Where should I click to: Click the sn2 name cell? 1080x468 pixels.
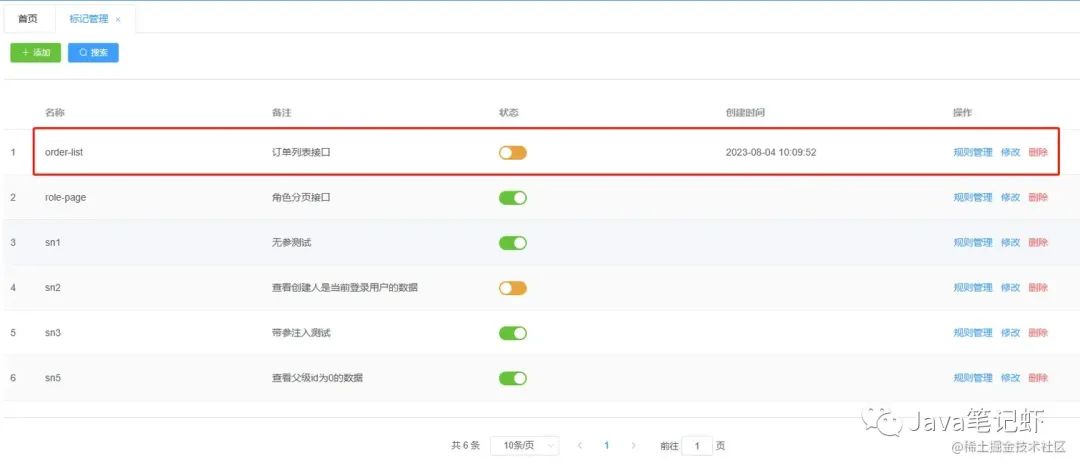point(53,287)
